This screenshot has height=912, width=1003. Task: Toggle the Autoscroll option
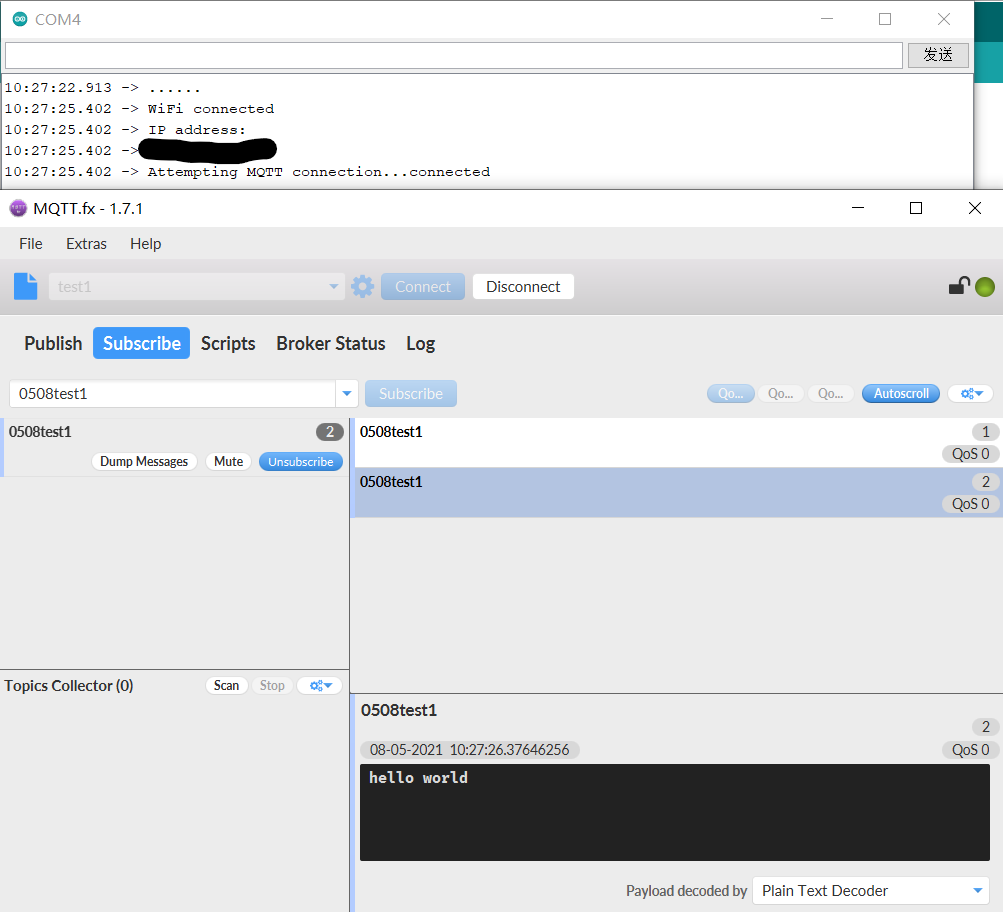(x=901, y=393)
